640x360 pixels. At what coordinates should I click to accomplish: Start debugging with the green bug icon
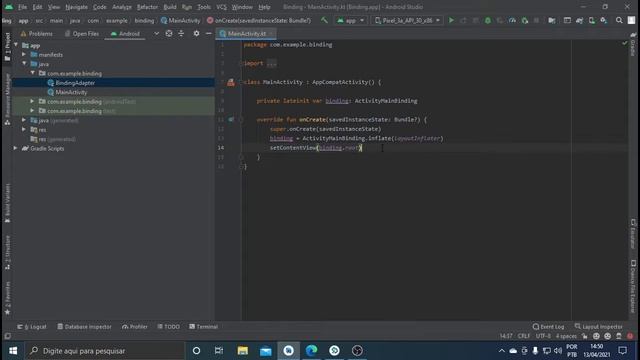point(487,20)
